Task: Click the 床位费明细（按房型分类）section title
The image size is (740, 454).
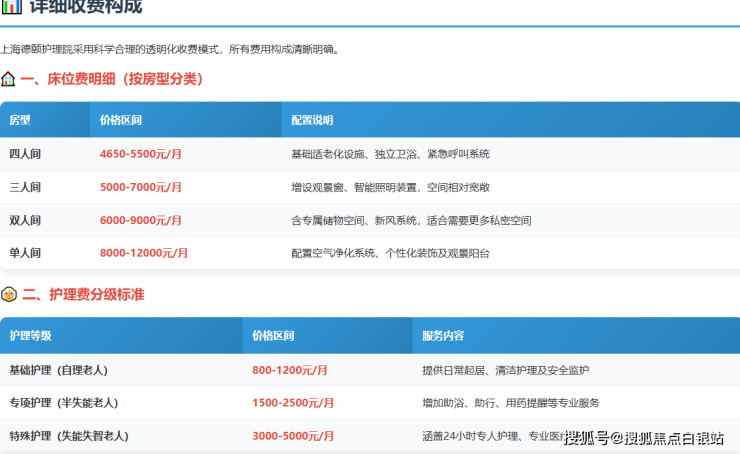Action: [x=111, y=79]
